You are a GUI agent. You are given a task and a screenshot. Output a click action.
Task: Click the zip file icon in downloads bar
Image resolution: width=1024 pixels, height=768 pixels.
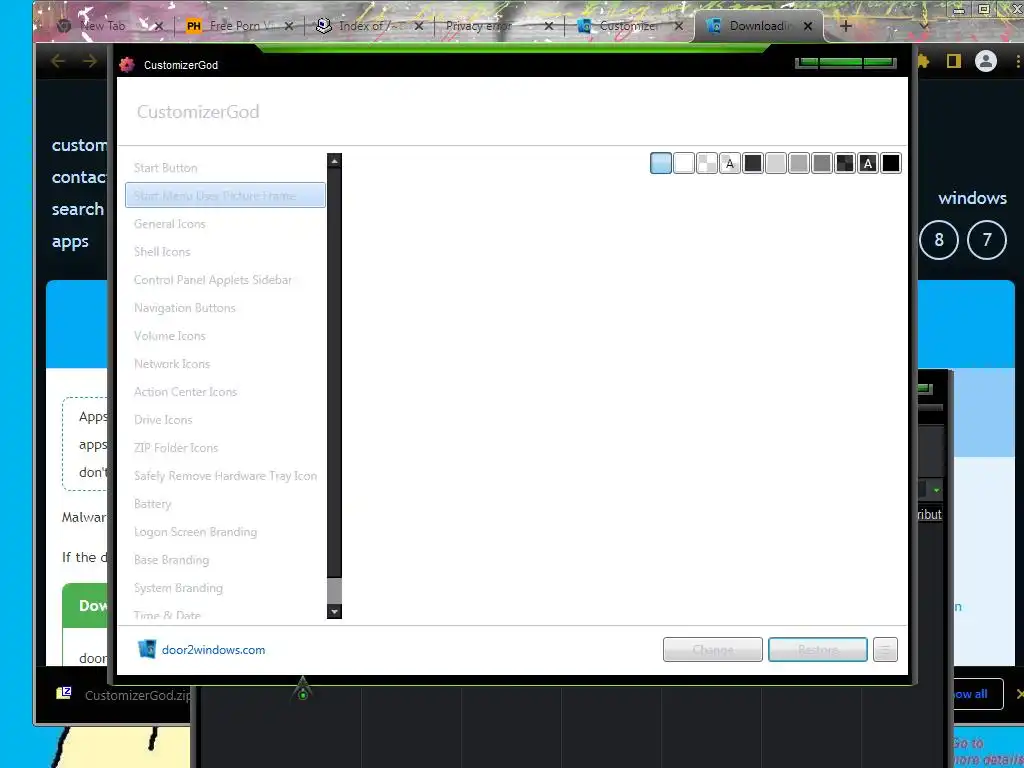[64, 693]
